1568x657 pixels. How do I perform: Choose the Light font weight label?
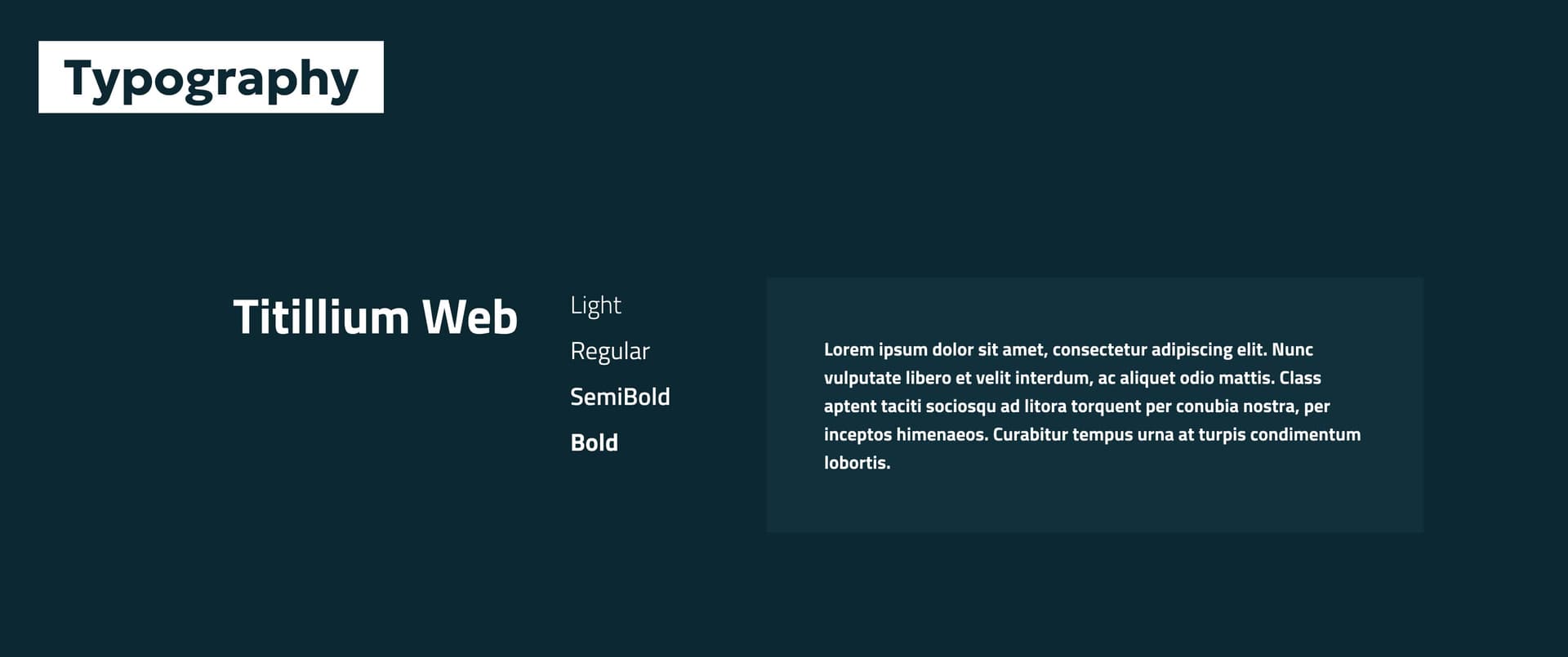click(595, 305)
